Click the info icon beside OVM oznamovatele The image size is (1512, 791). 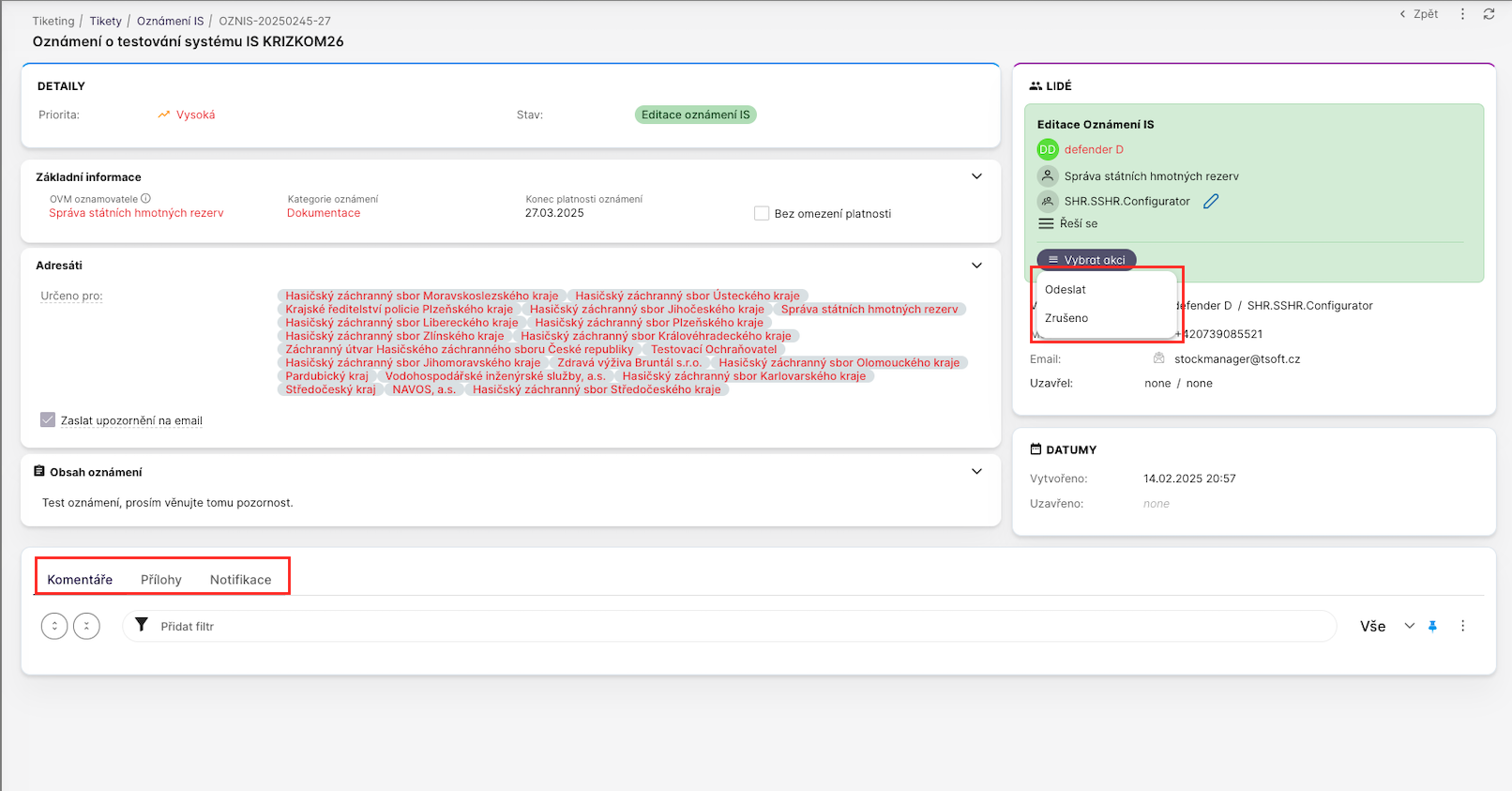[146, 199]
